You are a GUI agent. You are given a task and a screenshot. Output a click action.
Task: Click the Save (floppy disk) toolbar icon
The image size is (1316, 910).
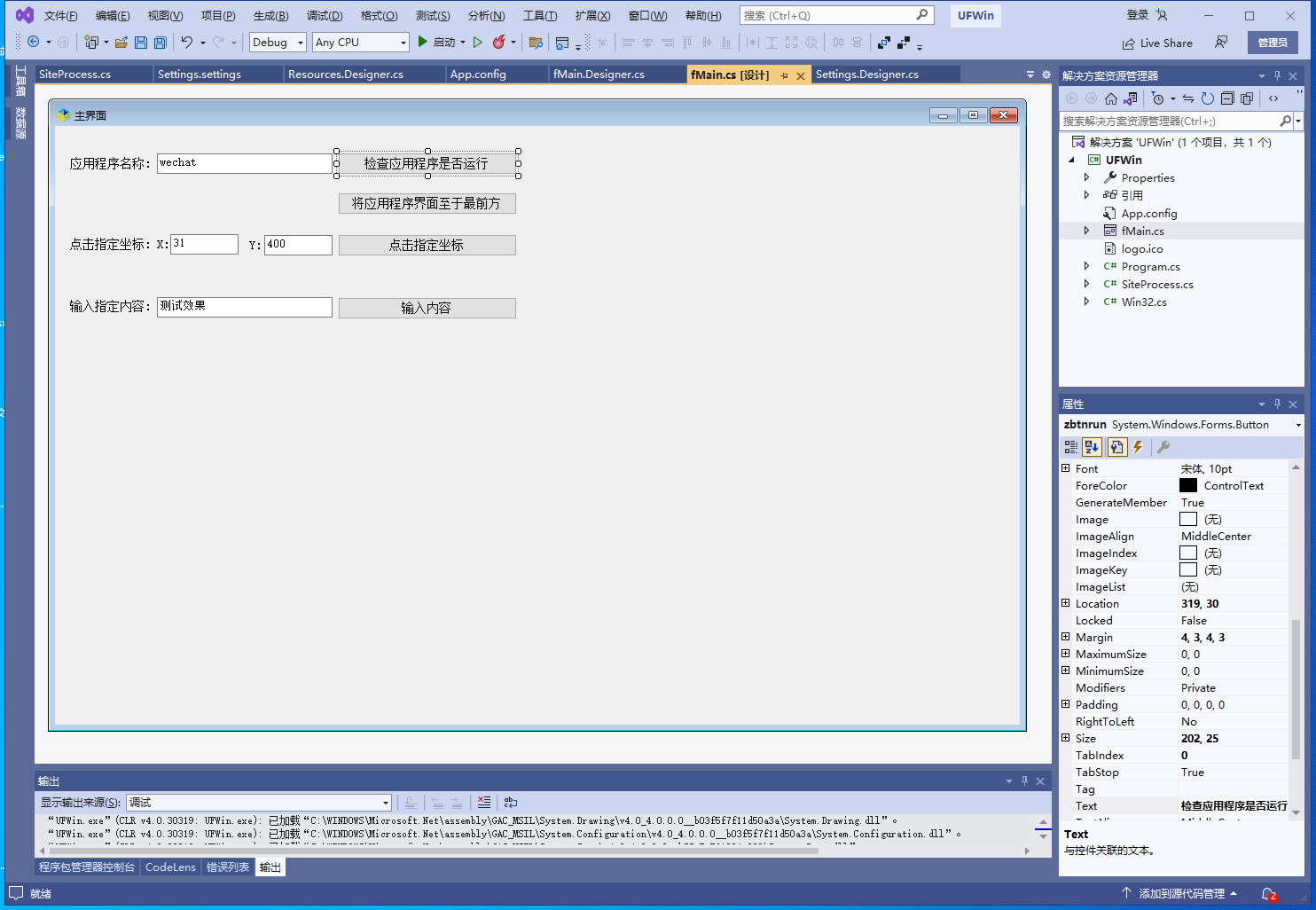pyautogui.click(x=141, y=42)
